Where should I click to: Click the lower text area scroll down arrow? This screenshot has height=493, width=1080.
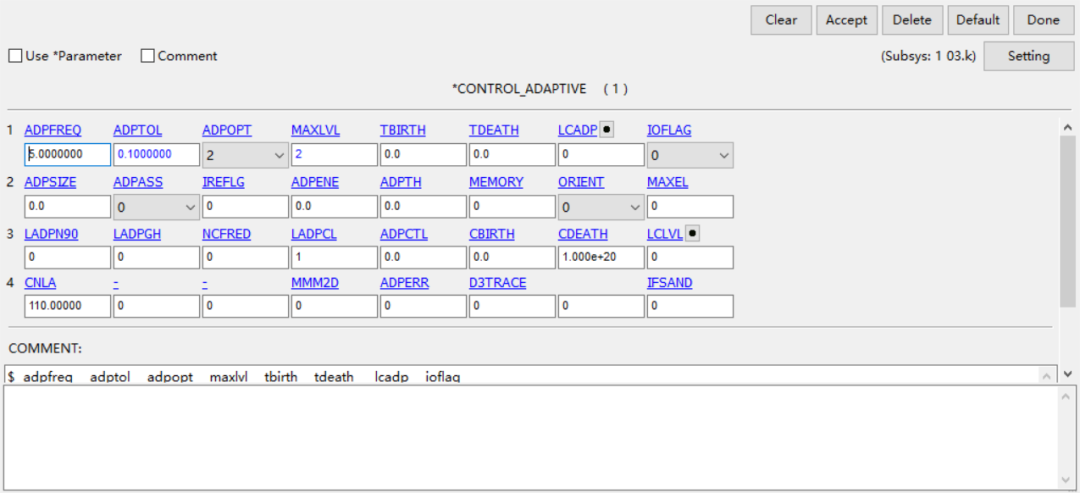[1065, 480]
